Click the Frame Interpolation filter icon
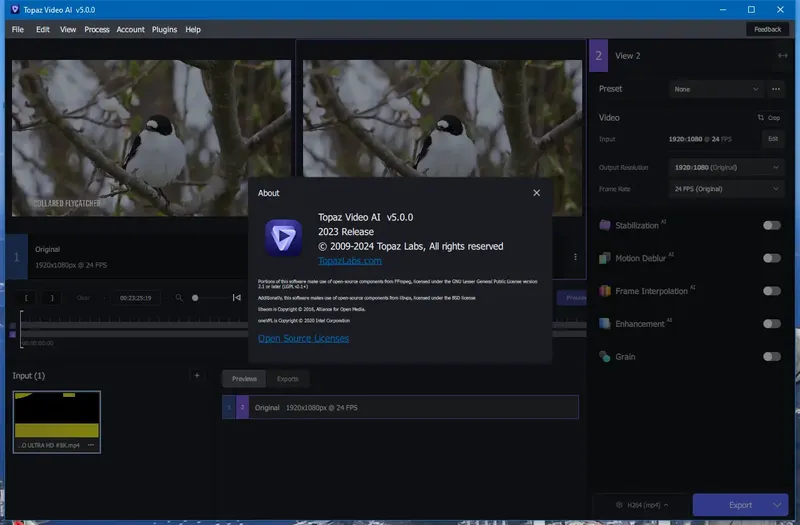This screenshot has height=525, width=800. (x=605, y=291)
